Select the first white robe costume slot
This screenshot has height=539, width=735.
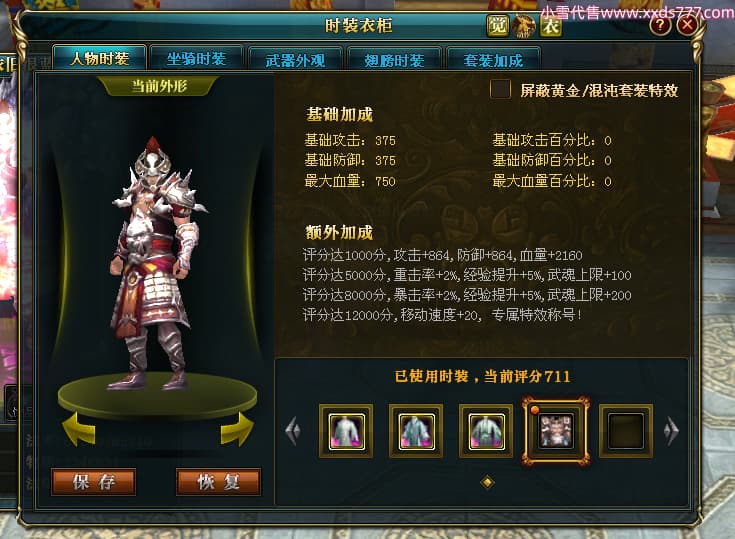[346, 431]
